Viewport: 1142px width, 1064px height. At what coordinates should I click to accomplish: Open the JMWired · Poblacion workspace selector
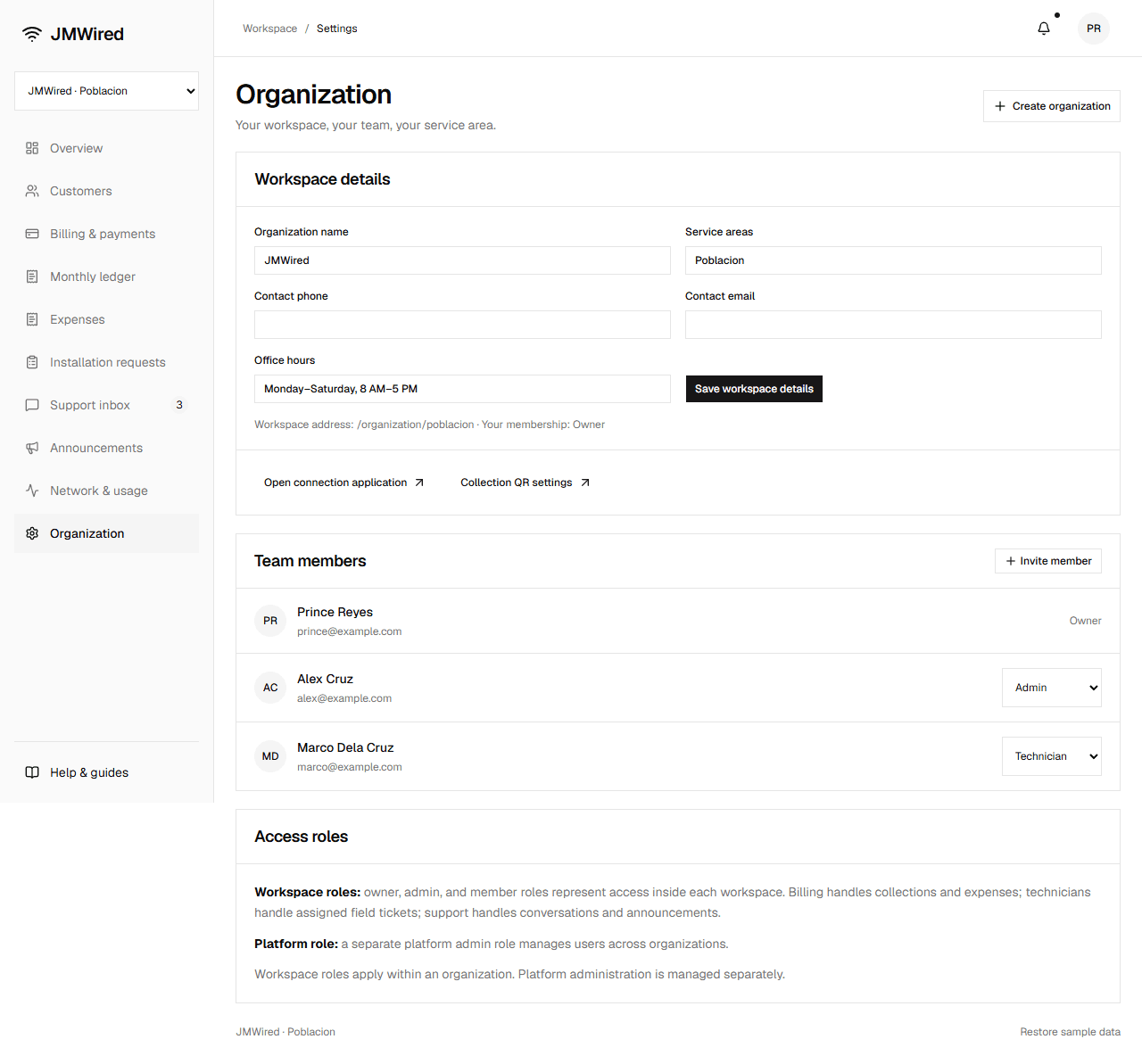point(106,91)
